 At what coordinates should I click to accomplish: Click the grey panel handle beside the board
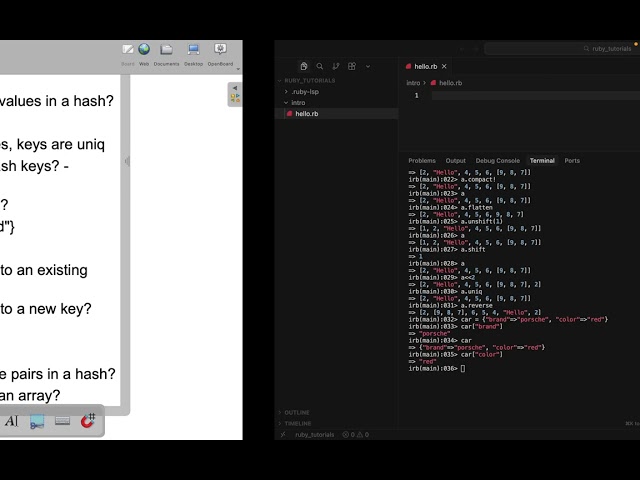[127, 161]
